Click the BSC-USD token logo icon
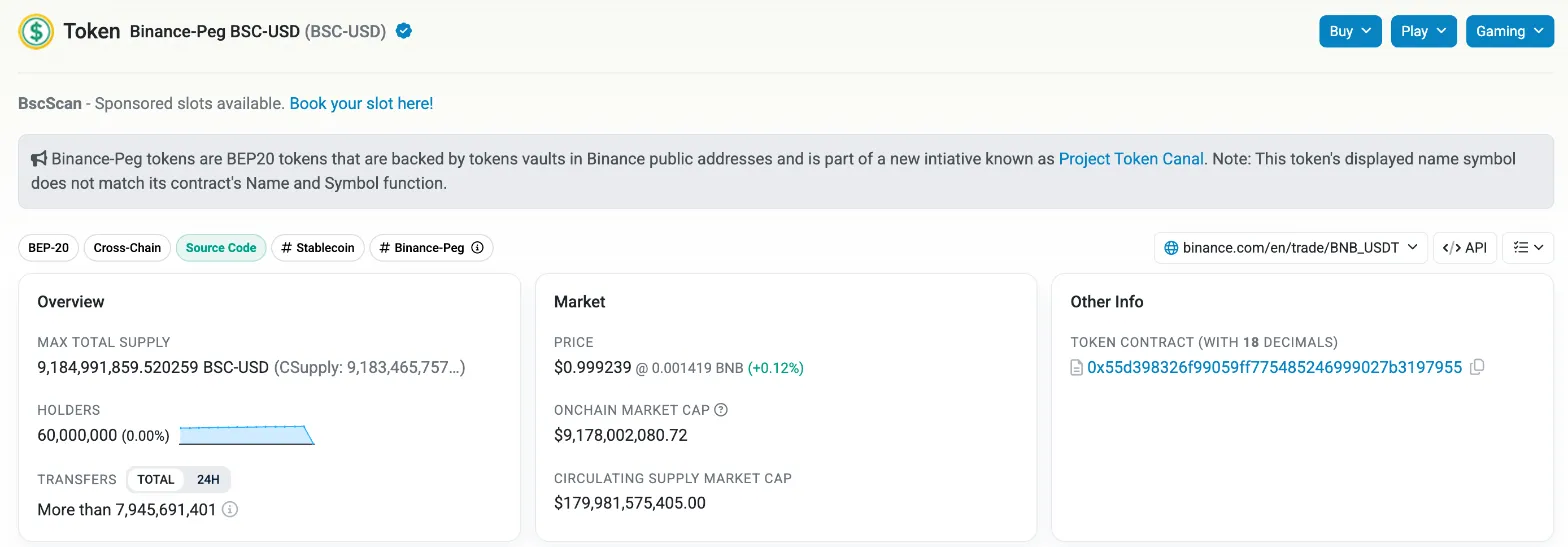 (x=36, y=32)
